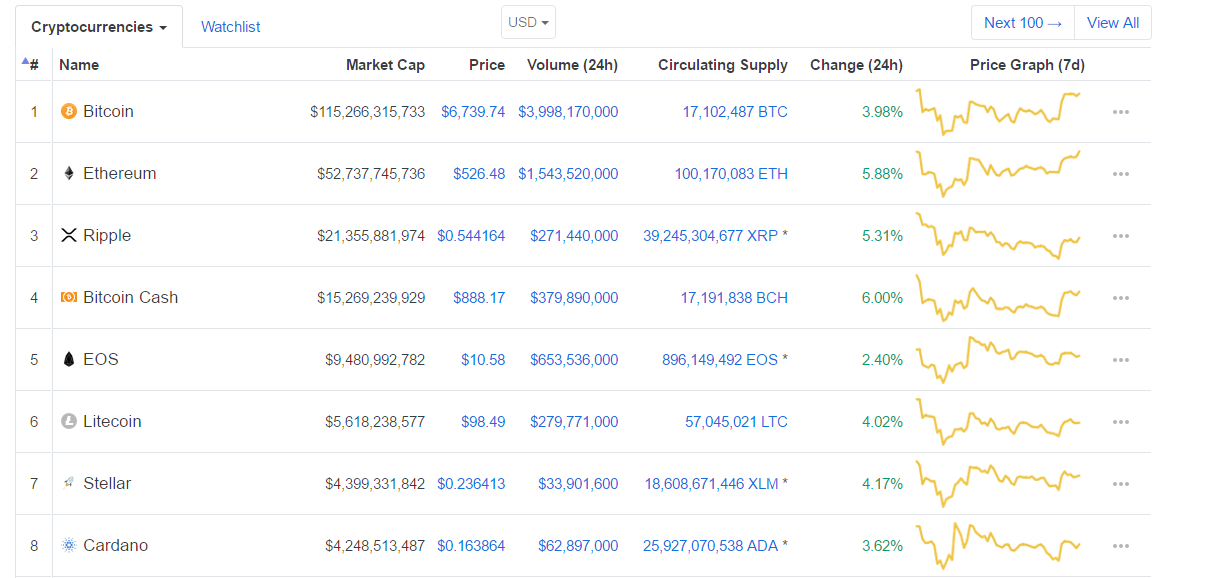Viewport: 1213px width, 578px height.
Task: Open Ethereum price link $526.48
Action: point(479,174)
